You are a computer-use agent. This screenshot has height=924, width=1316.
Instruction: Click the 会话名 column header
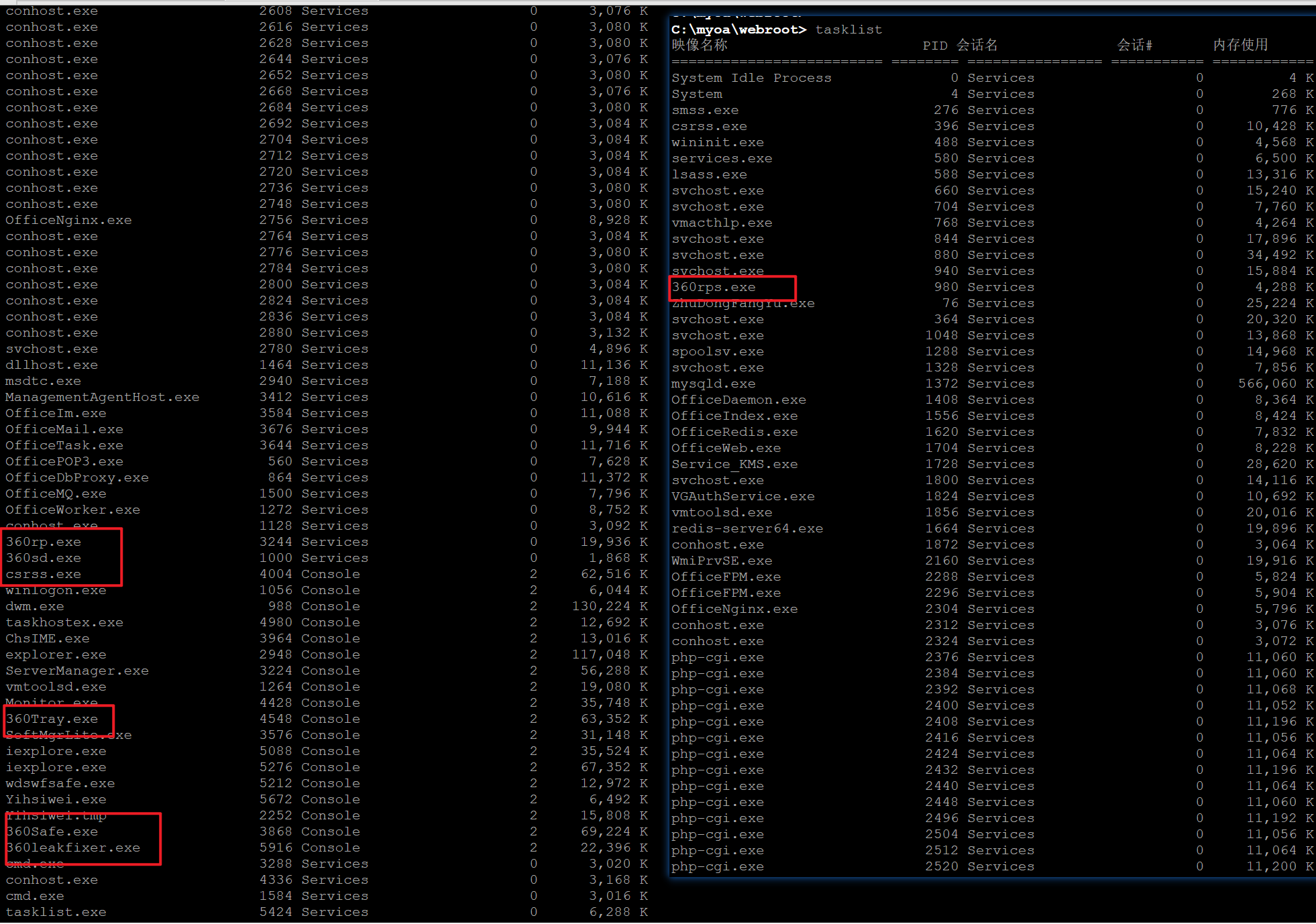point(977,45)
